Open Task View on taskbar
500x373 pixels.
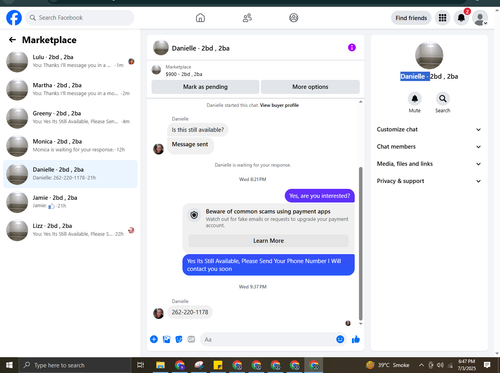pos(140,365)
